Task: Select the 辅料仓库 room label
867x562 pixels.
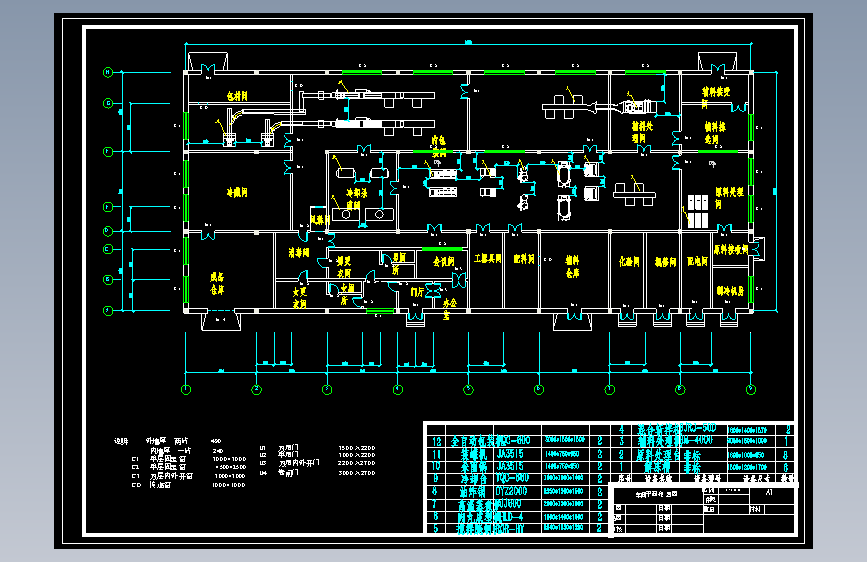Action: (572, 266)
